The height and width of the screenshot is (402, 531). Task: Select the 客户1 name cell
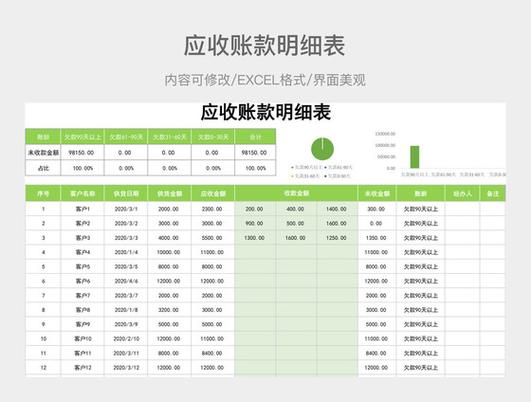pyautogui.click(x=83, y=209)
